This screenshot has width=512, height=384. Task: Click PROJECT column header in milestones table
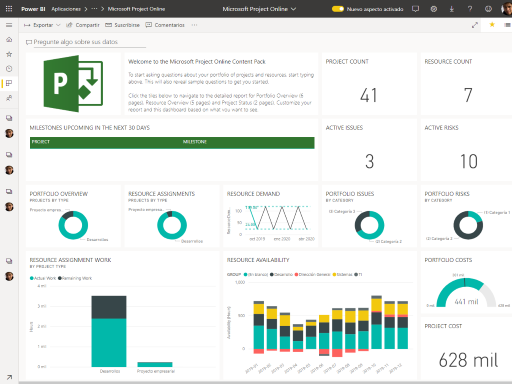[x=41, y=142]
